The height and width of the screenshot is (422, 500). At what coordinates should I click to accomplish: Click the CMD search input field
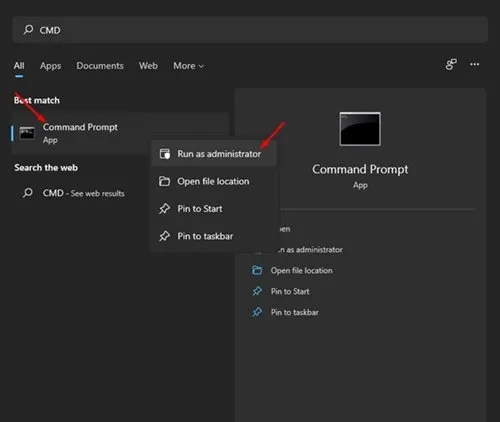point(250,30)
